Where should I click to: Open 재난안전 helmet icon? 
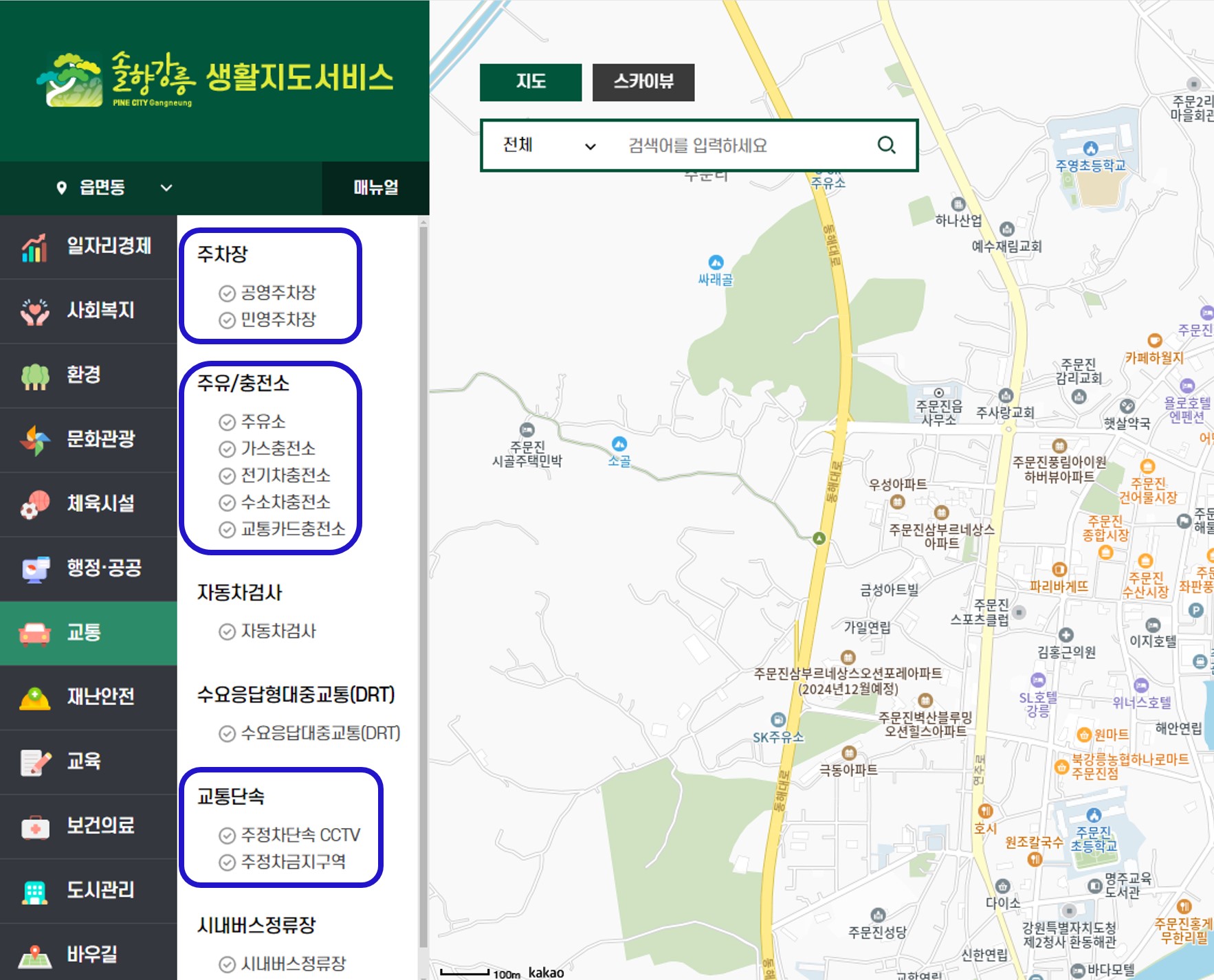[34, 698]
